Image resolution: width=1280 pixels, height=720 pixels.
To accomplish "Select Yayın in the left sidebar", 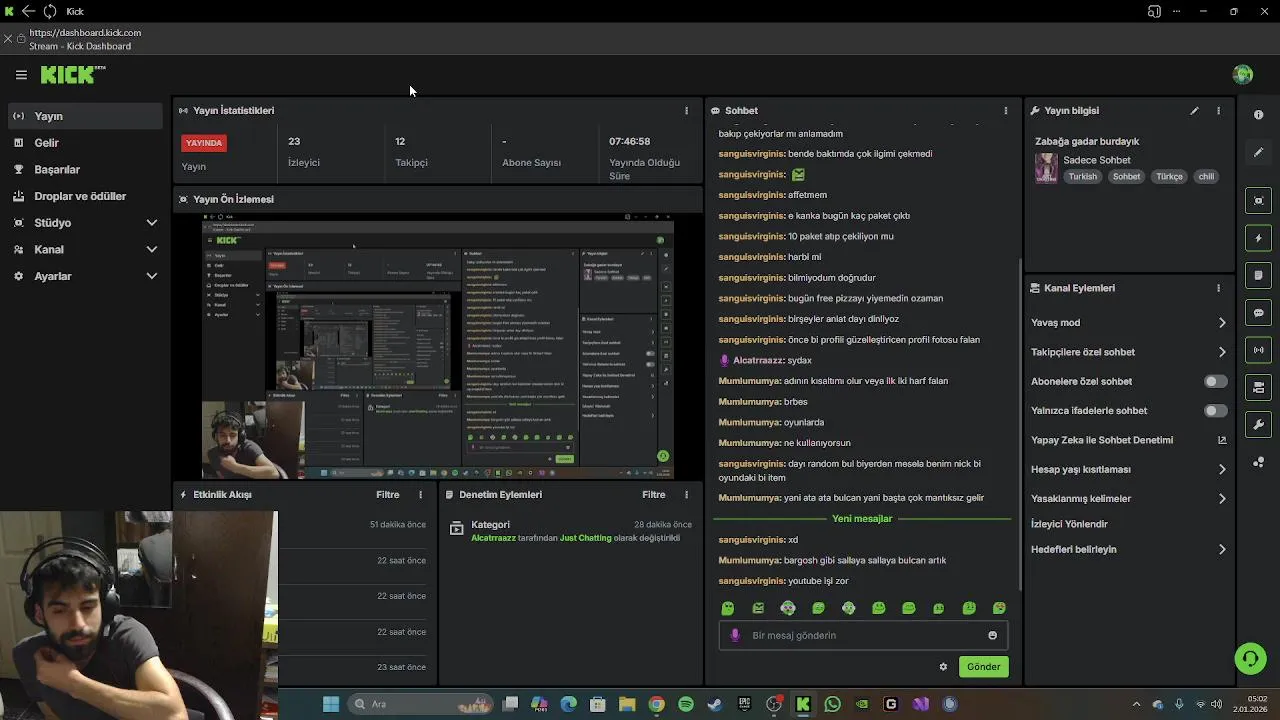I will pyautogui.click(x=84, y=116).
